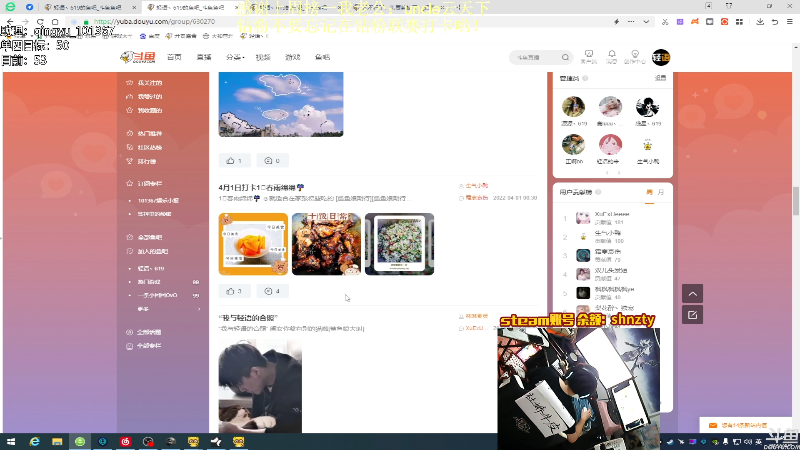Click the page vertical scrollbar thumb
The image size is (800, 450).
795,201
